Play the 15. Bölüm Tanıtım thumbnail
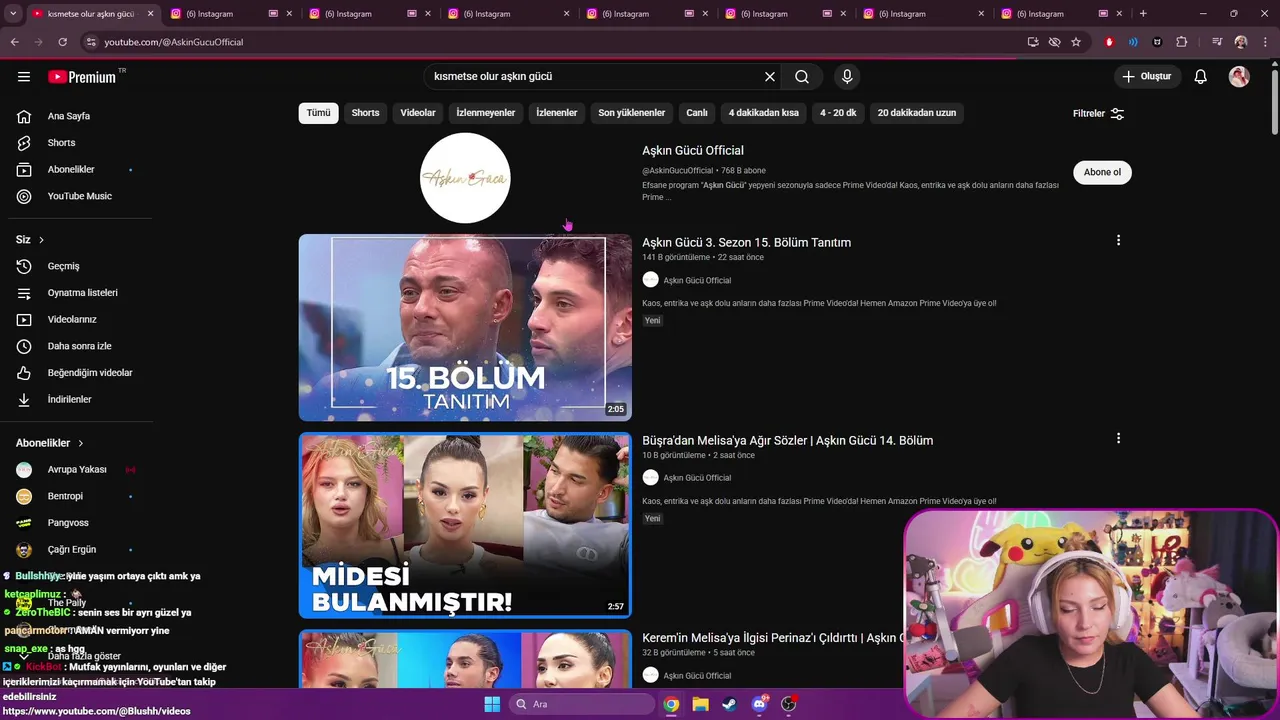1280x720 pixels. tap(465, 328)
